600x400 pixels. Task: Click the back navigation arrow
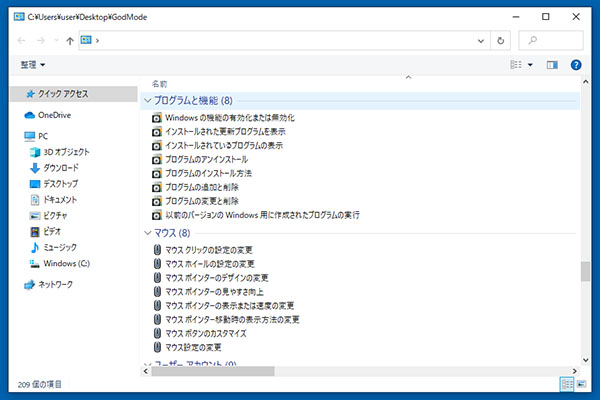[22, 41]
